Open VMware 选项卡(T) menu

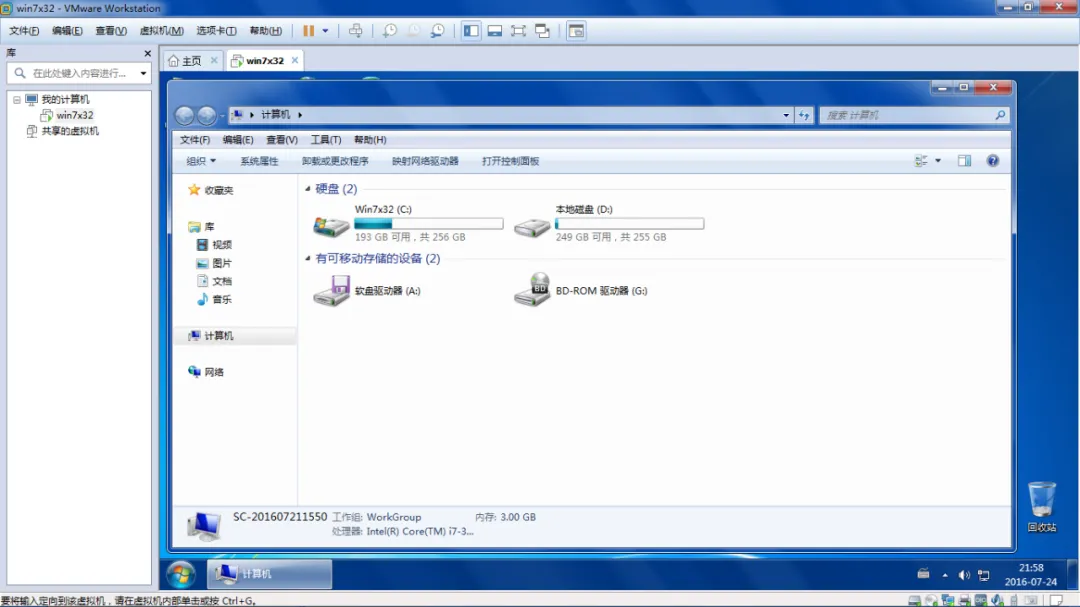click(x=216, y=31)
